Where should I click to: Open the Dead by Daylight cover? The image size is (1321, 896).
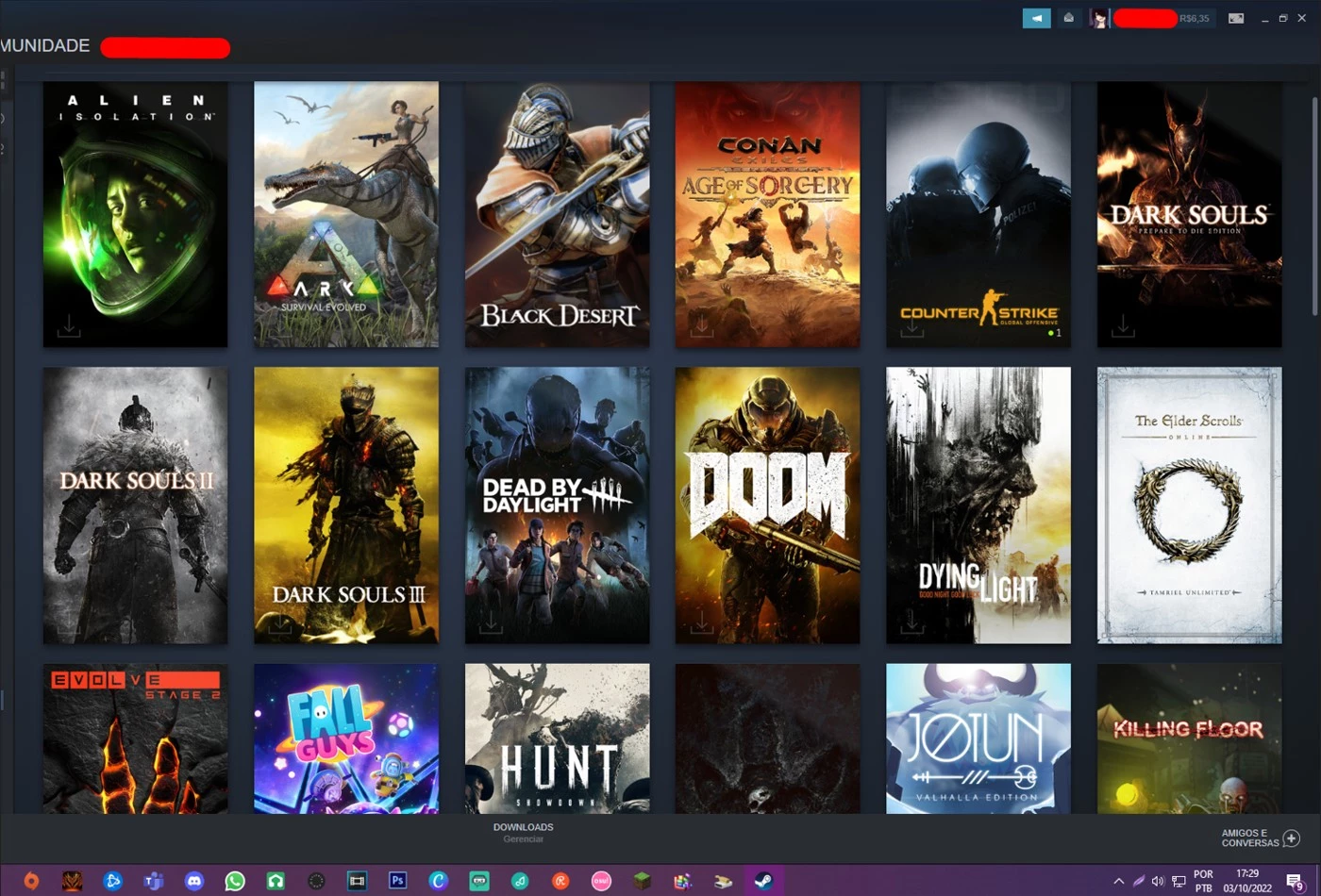coord(557,506)
